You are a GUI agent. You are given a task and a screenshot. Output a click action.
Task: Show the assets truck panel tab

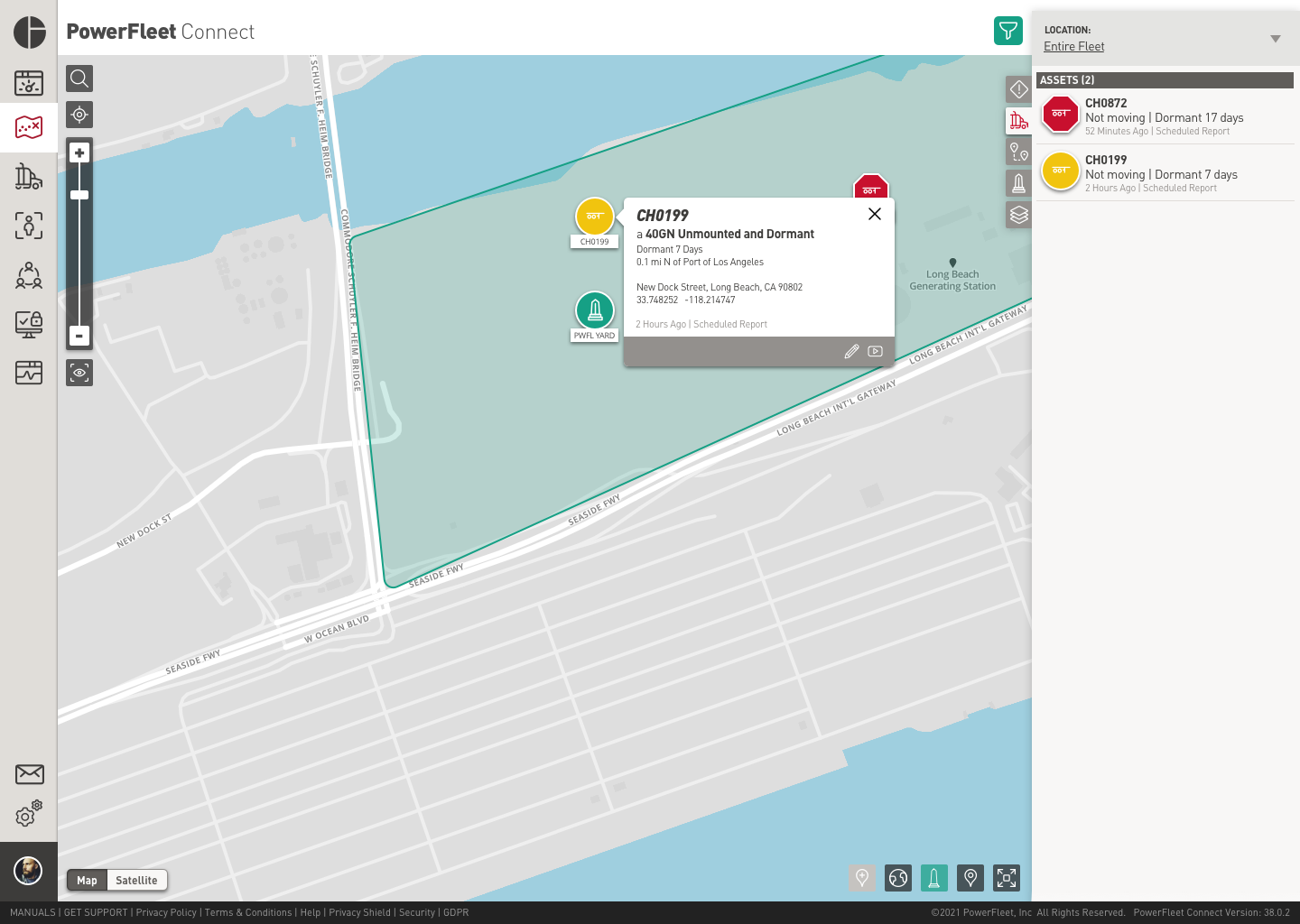tap(1018, 120)
